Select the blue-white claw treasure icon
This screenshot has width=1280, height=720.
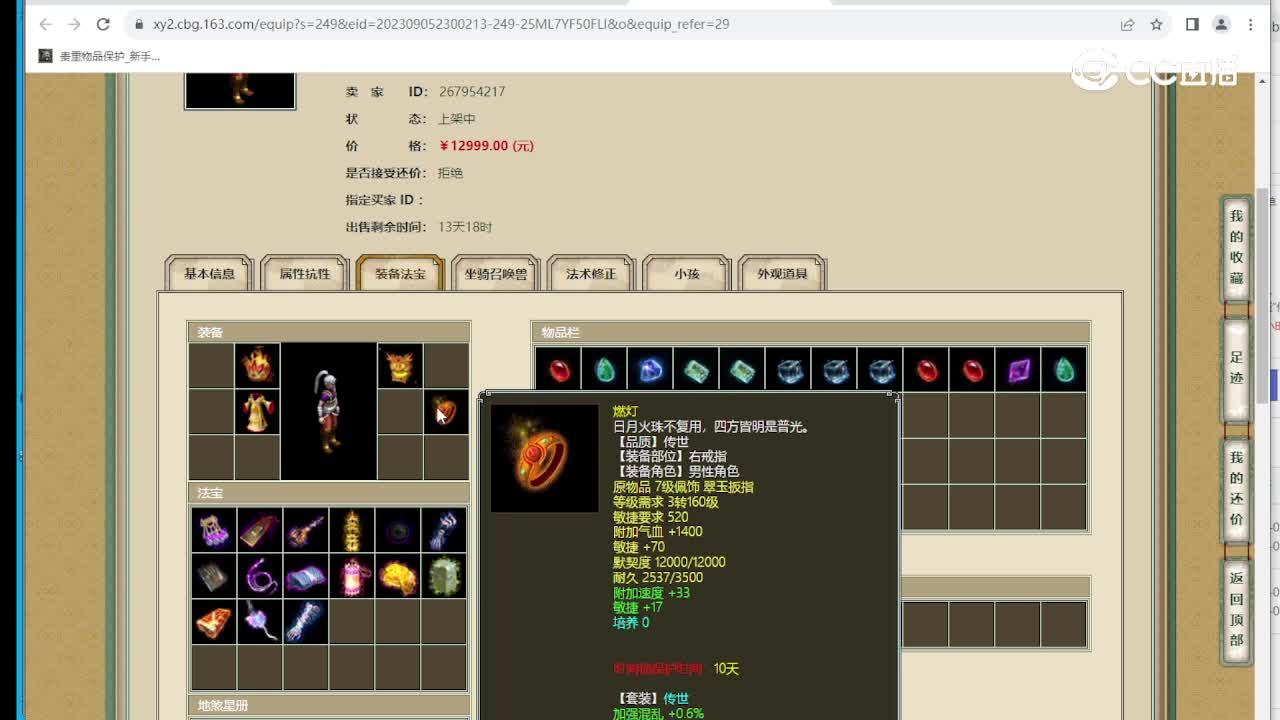[x=443, y=530]
